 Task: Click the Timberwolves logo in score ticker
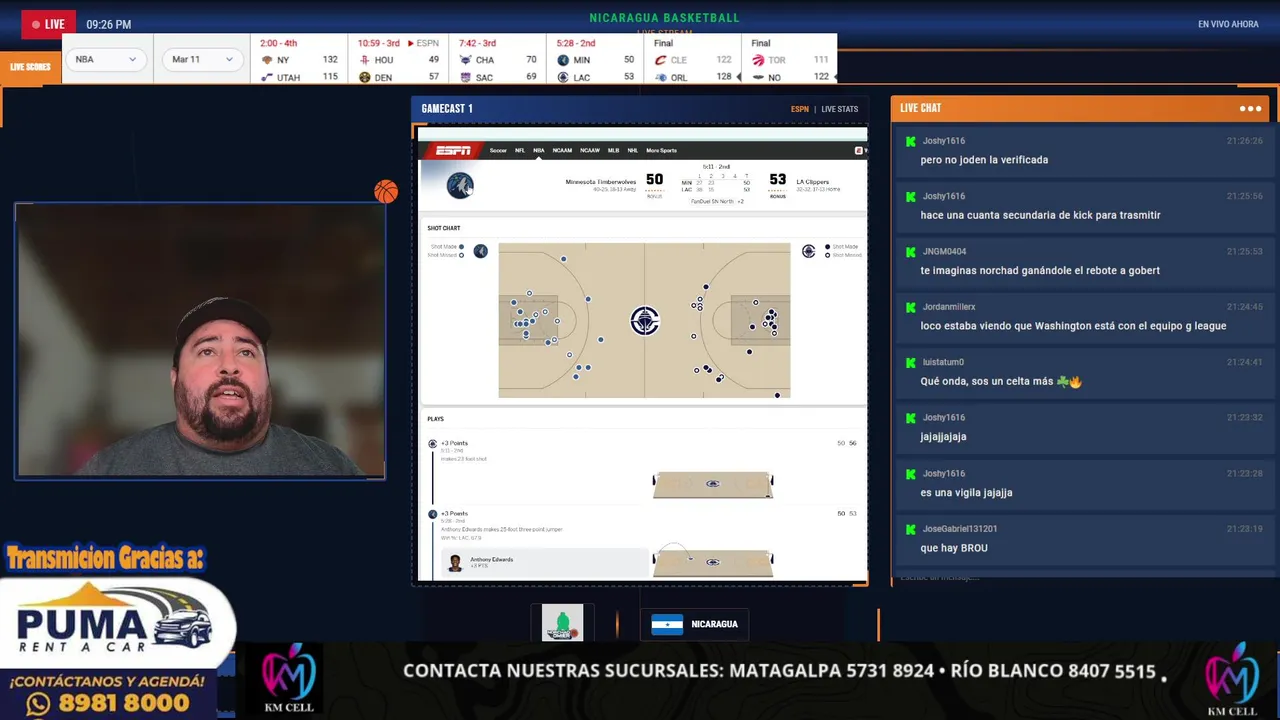pos(563,60)
